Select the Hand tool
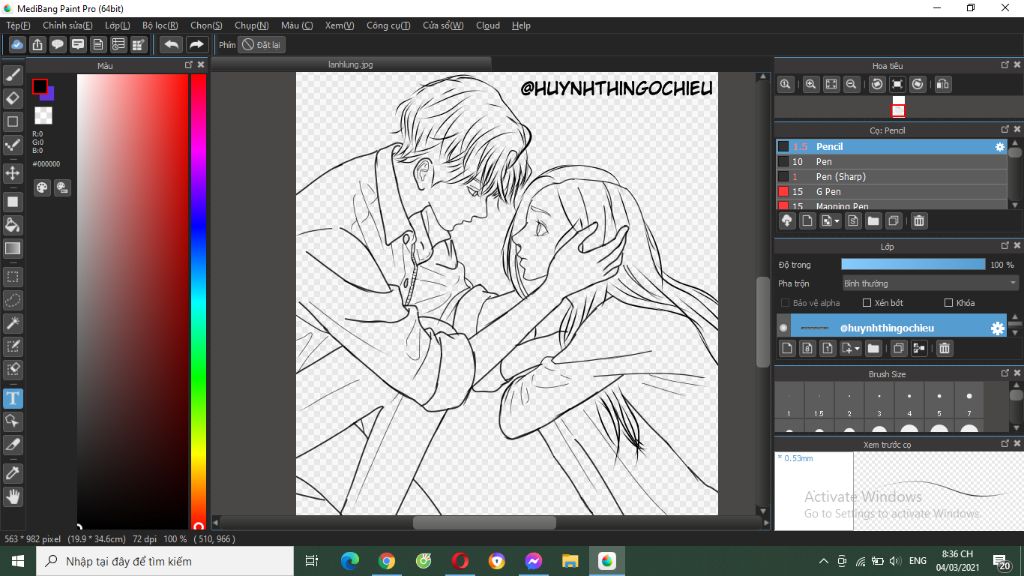 (x=12, y=497)
